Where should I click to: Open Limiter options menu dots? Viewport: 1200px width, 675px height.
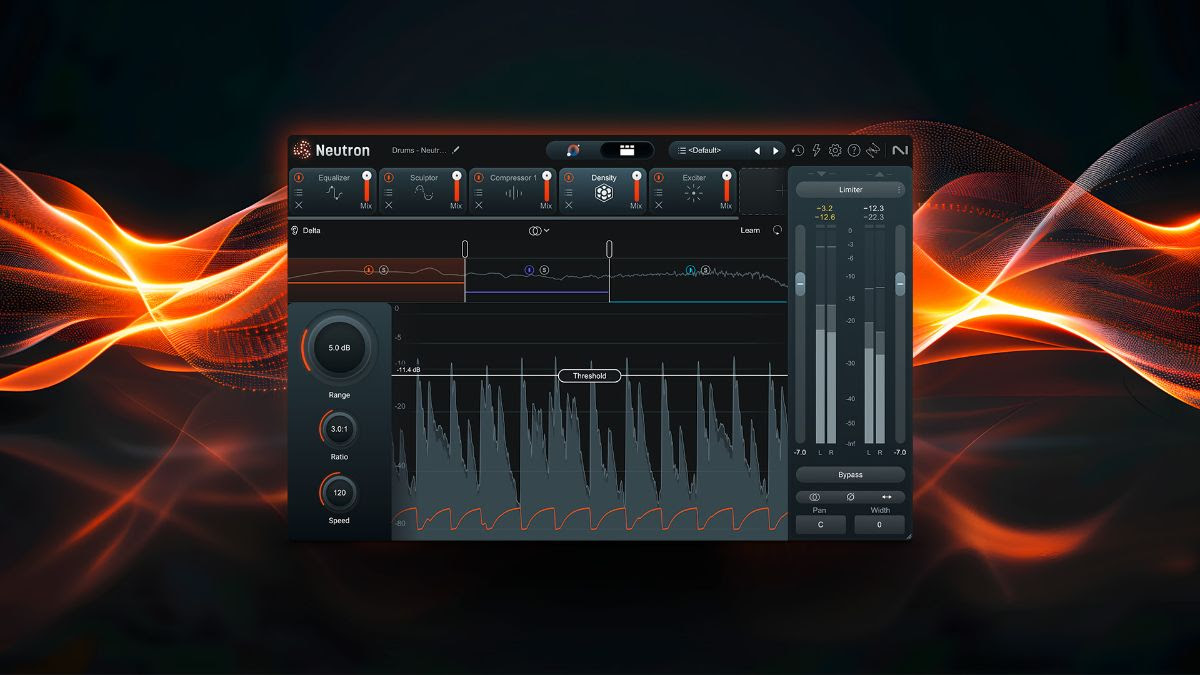899,189
